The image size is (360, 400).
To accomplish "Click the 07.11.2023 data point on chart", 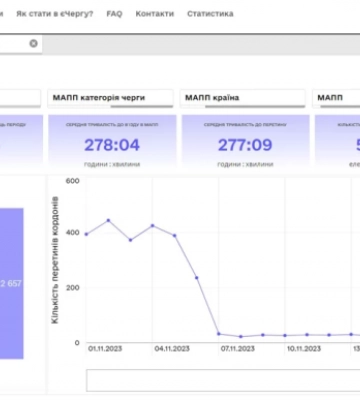I will tap(219, 334).
